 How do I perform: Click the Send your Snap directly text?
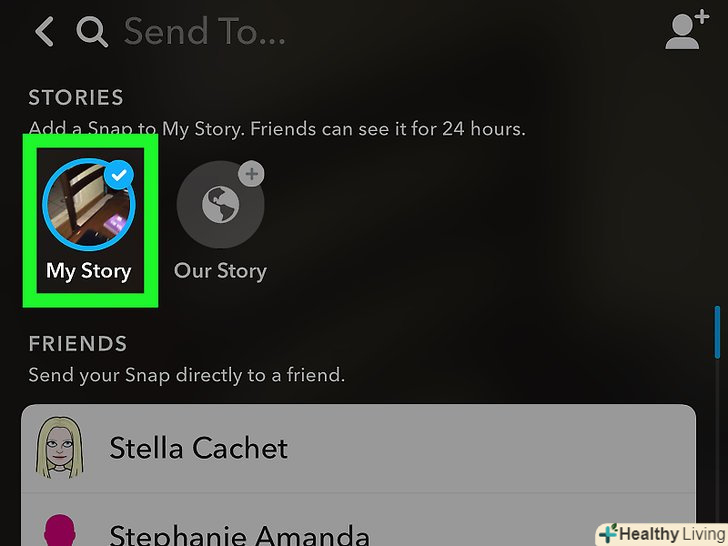coord(187,375)
